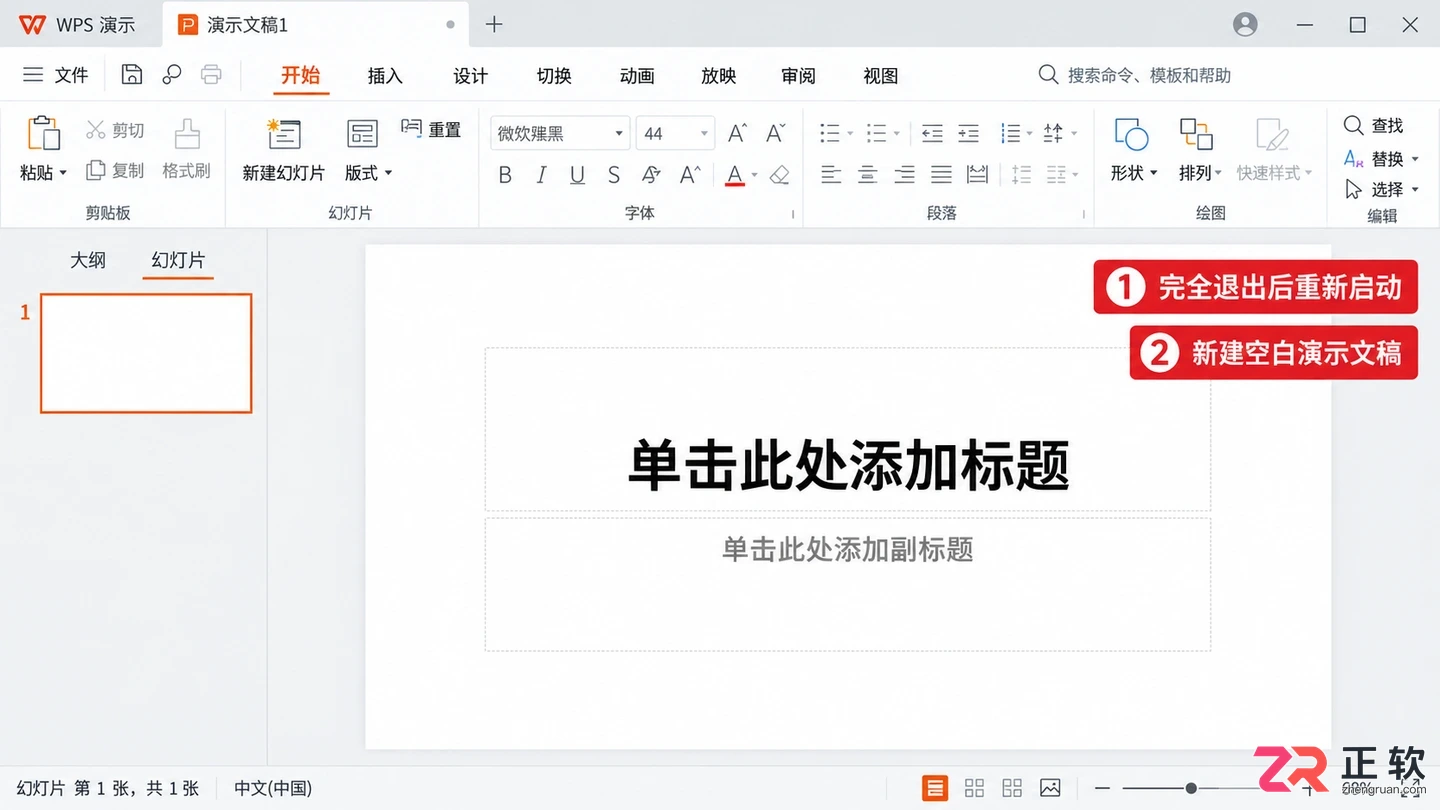
Task: Click the bulleted list icon
Action: (830, 133)
